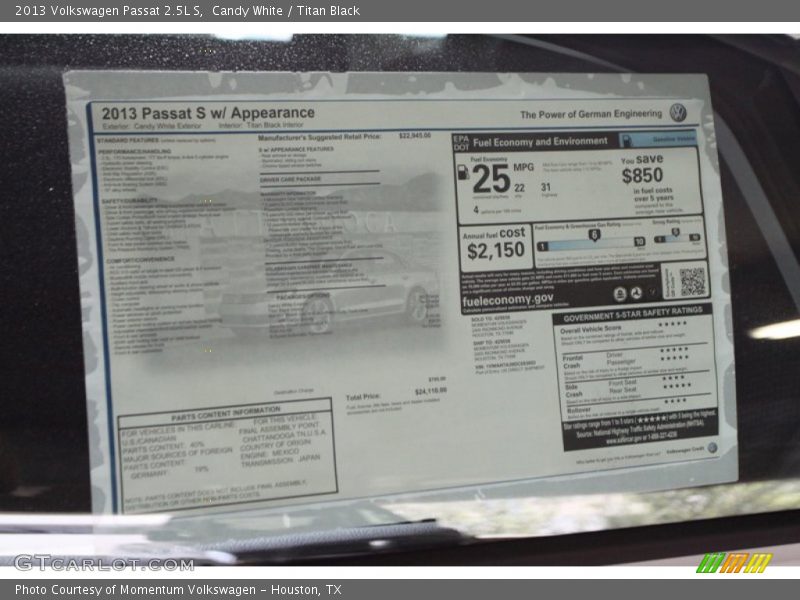Click the heading "2013 Passat S w/ Appearance"
Viewport: 800px width, 600px height.
[208, 113]
